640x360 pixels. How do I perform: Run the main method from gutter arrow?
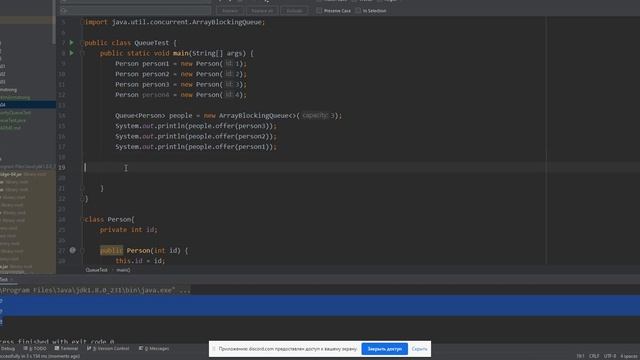pyautogui.click(x=72, y=53)
